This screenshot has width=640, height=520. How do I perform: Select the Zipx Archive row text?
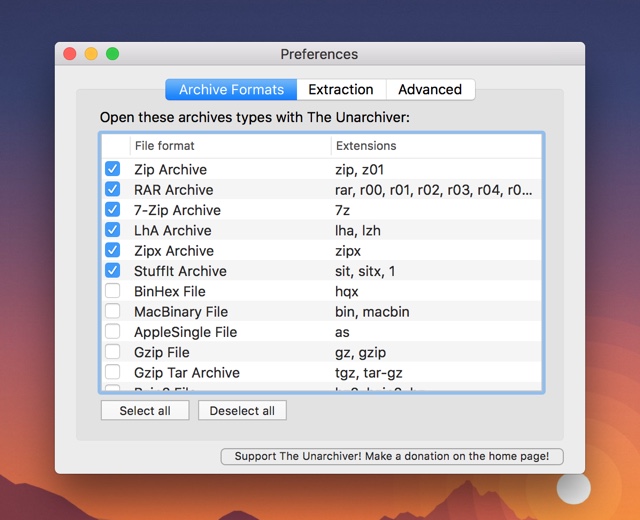pos(174,251)
